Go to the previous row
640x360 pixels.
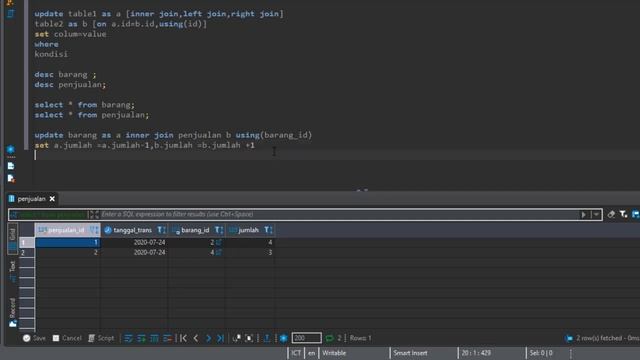196,338
